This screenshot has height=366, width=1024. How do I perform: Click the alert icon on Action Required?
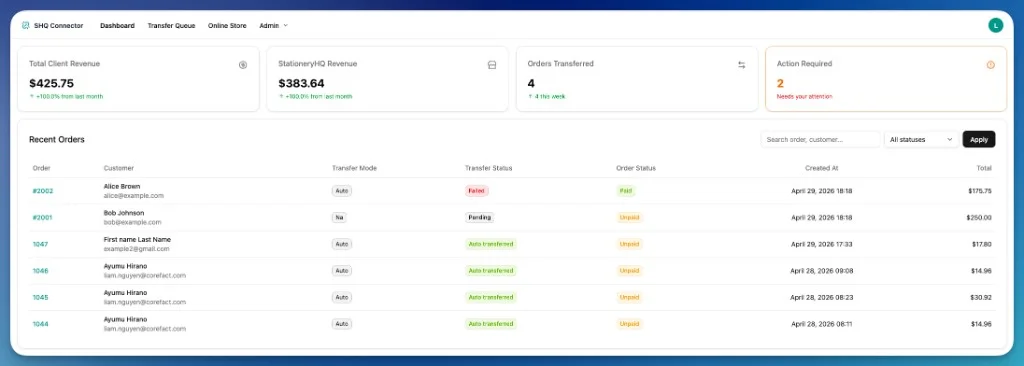[x=991, y=65]
